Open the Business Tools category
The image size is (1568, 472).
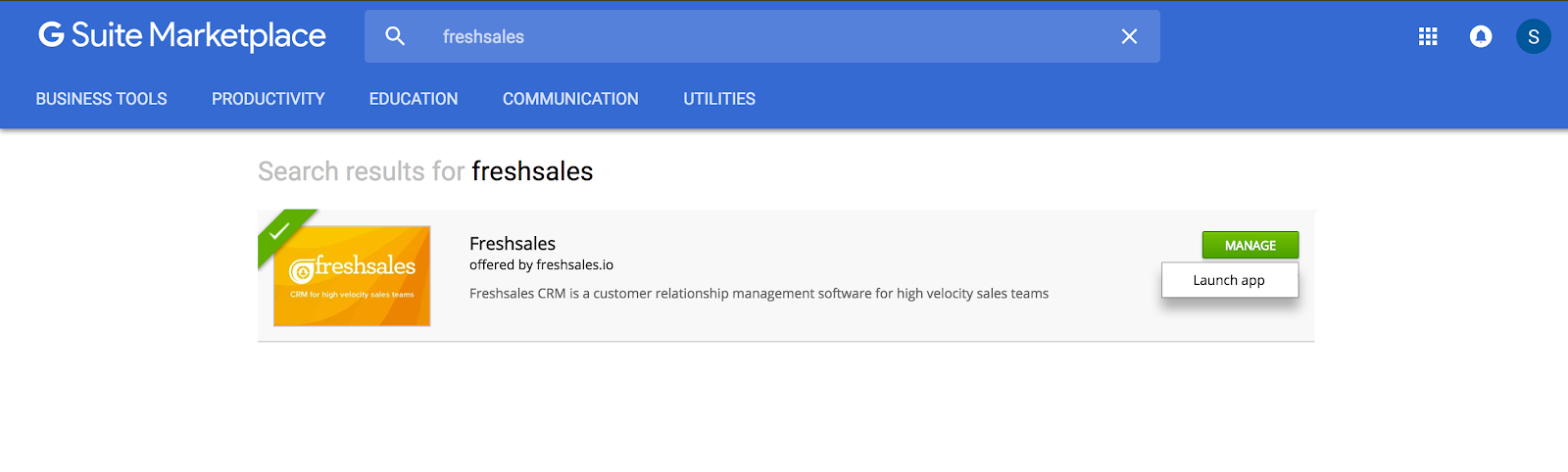(101, 99)
